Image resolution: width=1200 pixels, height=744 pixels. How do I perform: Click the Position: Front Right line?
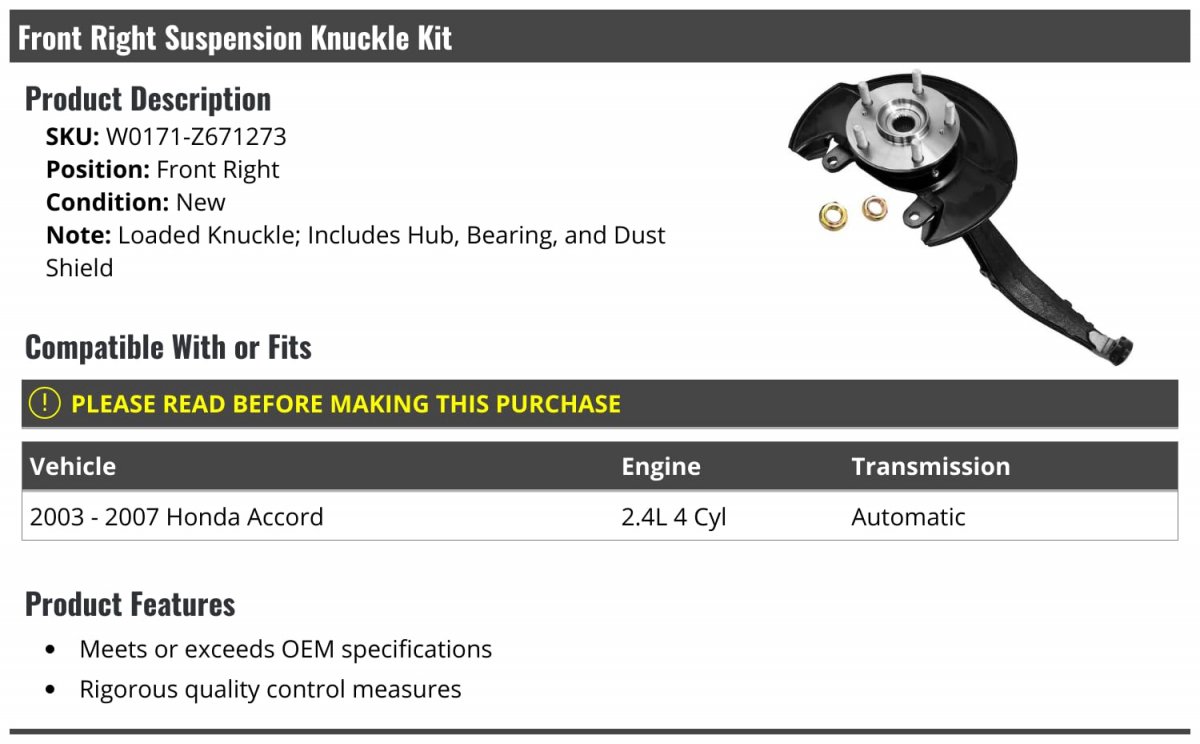(163, 169)
